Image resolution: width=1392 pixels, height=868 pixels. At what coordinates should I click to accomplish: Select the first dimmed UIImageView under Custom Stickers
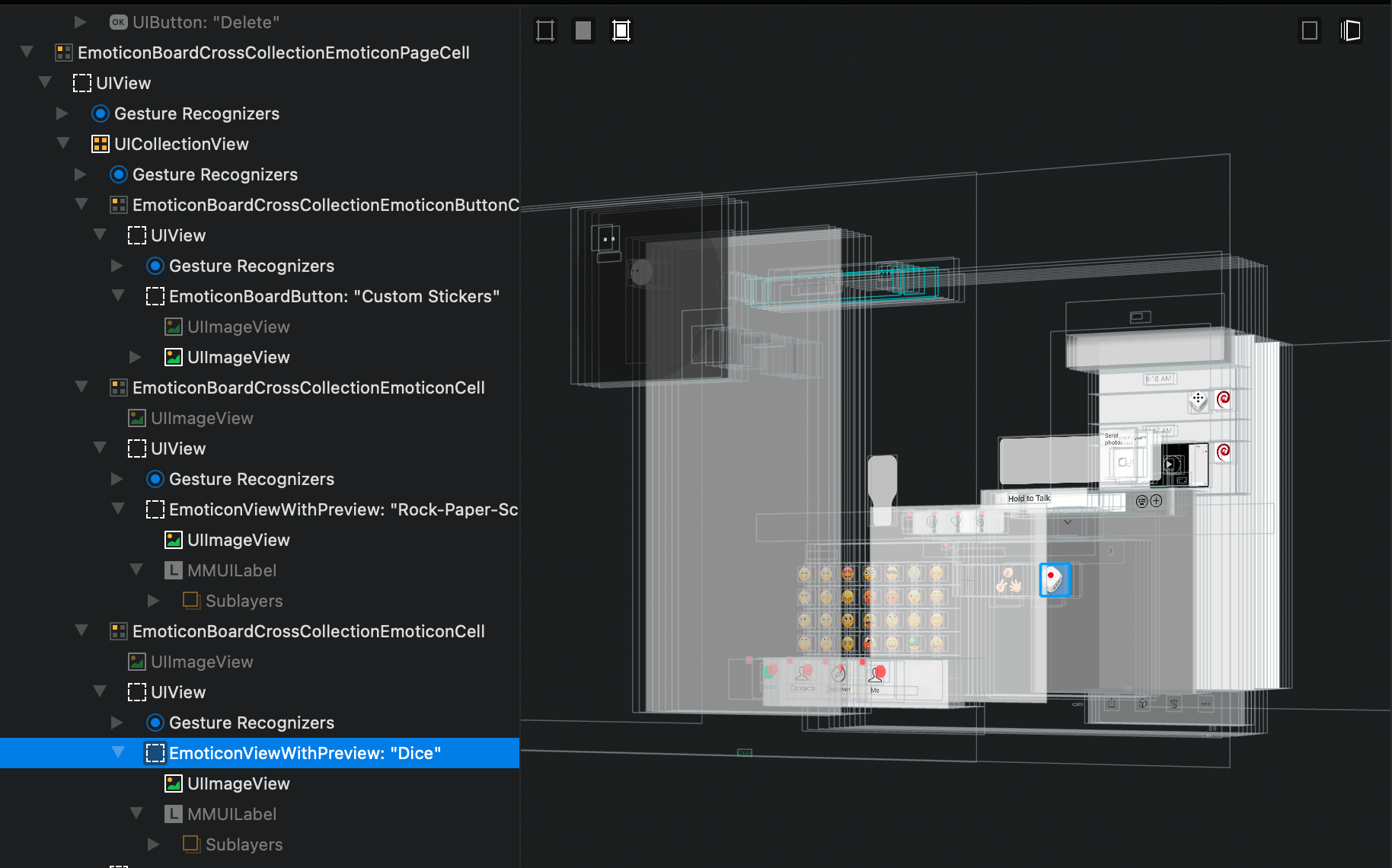pyautogui.click(x=260, y=327)
